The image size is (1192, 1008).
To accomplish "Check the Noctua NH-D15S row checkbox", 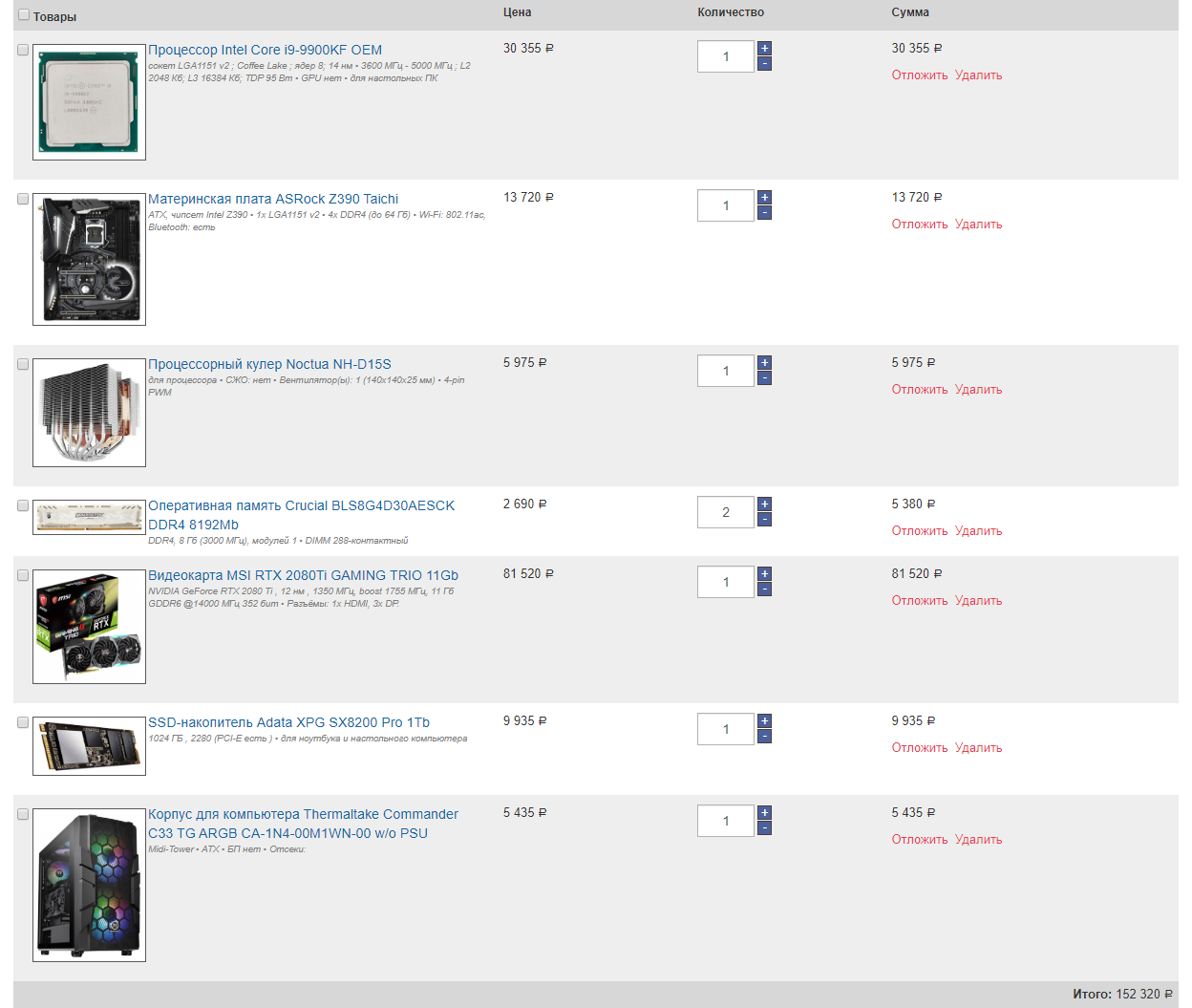I will 23,364.
